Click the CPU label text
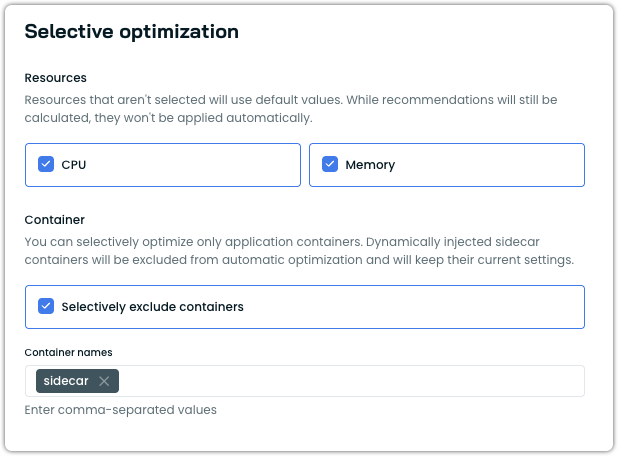618x456 pixels. coord(74,165)
